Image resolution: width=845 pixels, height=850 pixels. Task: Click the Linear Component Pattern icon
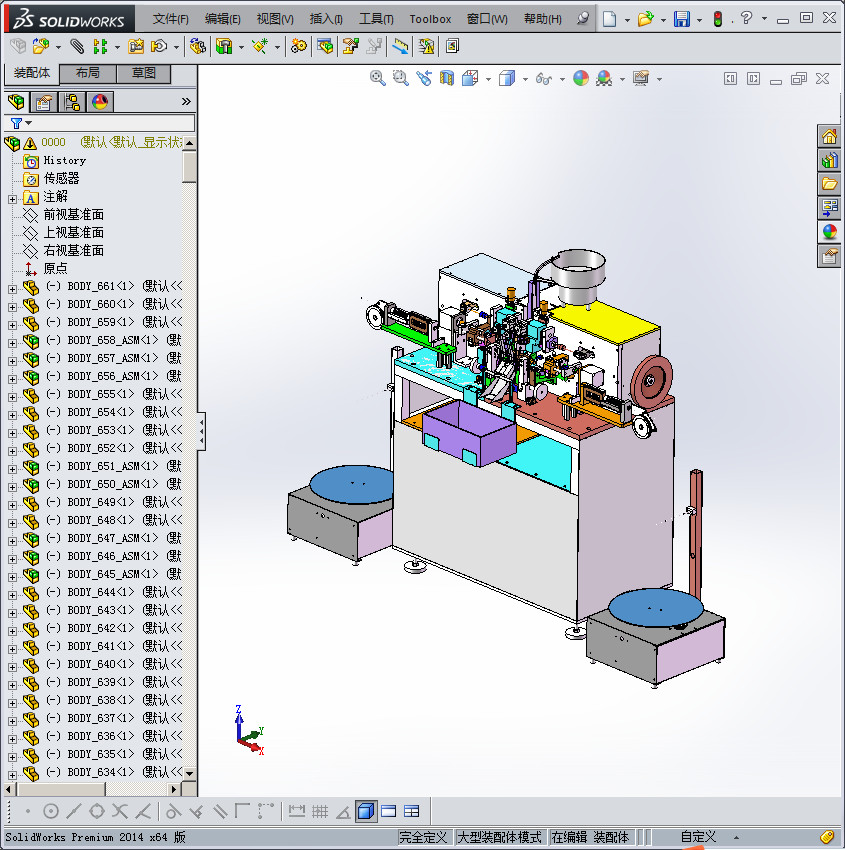(x=101, y=47)
